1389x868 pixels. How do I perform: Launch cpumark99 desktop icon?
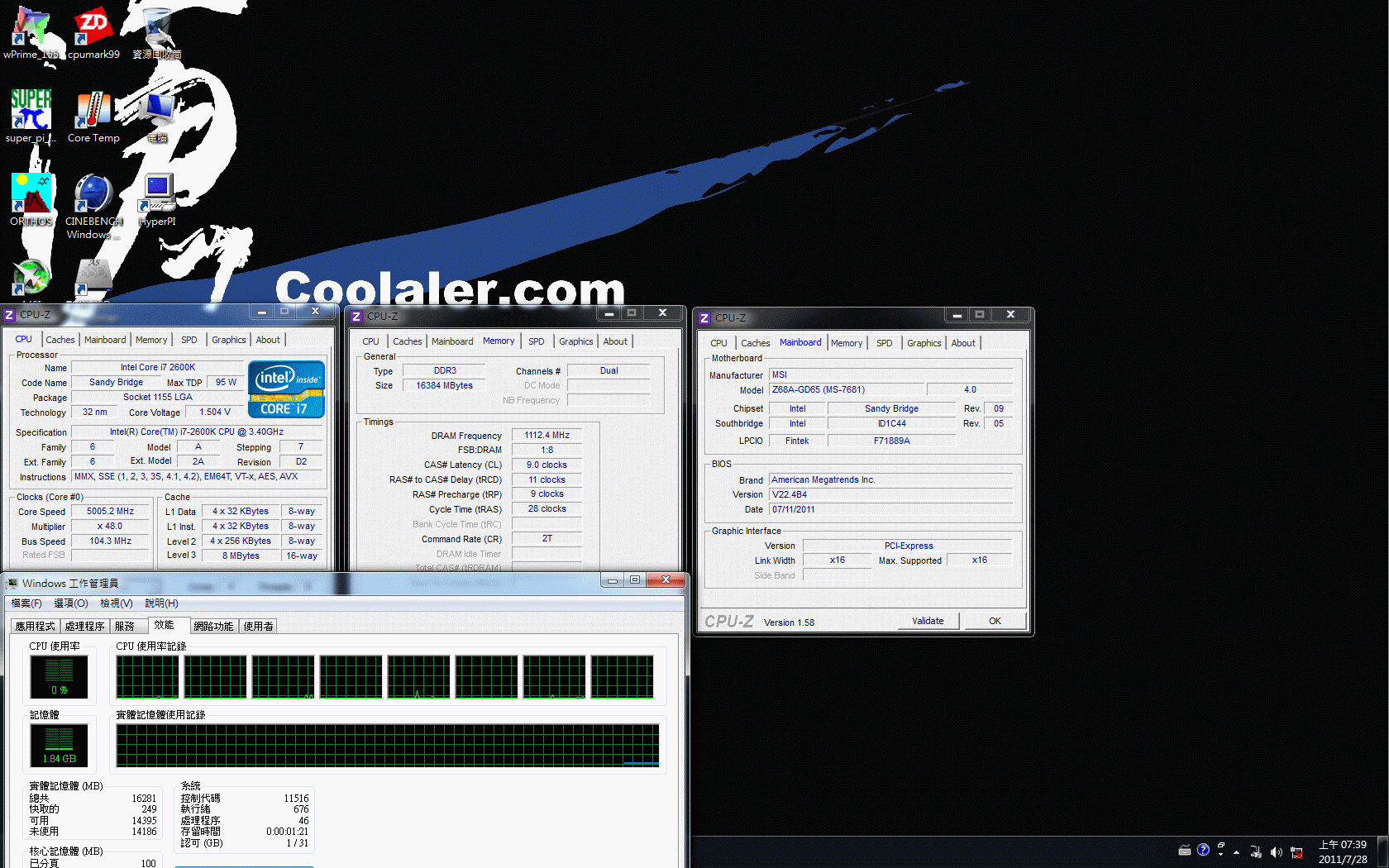click(x=93, y=33)
